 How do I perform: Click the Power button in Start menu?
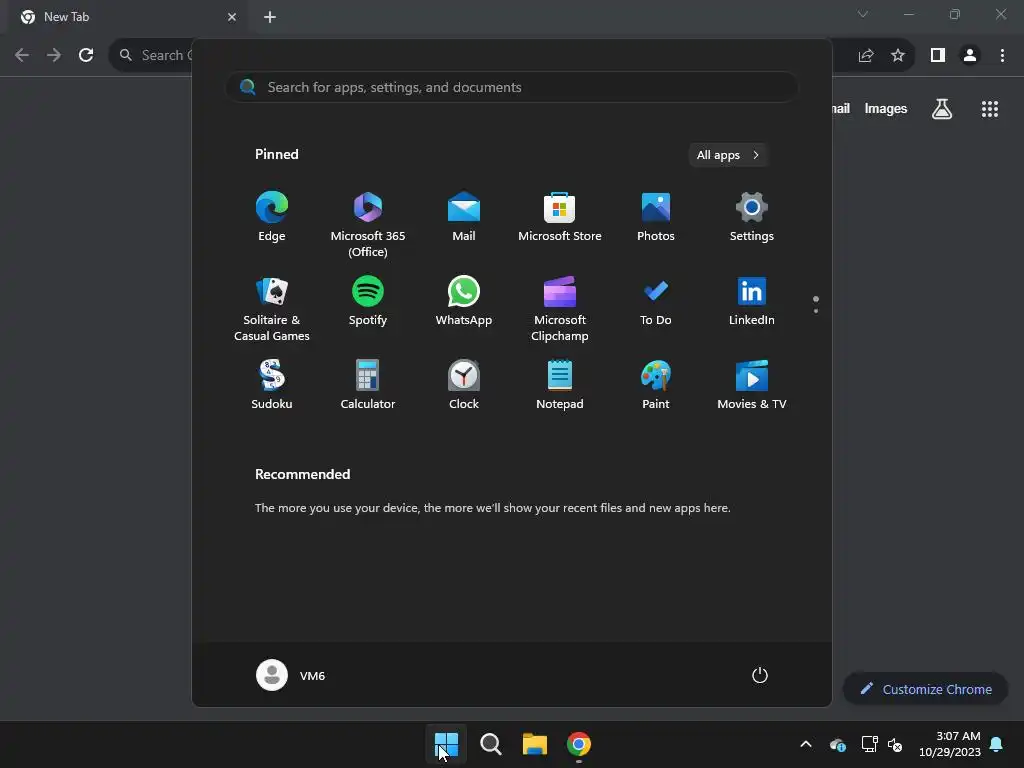[x=760, y=675]
